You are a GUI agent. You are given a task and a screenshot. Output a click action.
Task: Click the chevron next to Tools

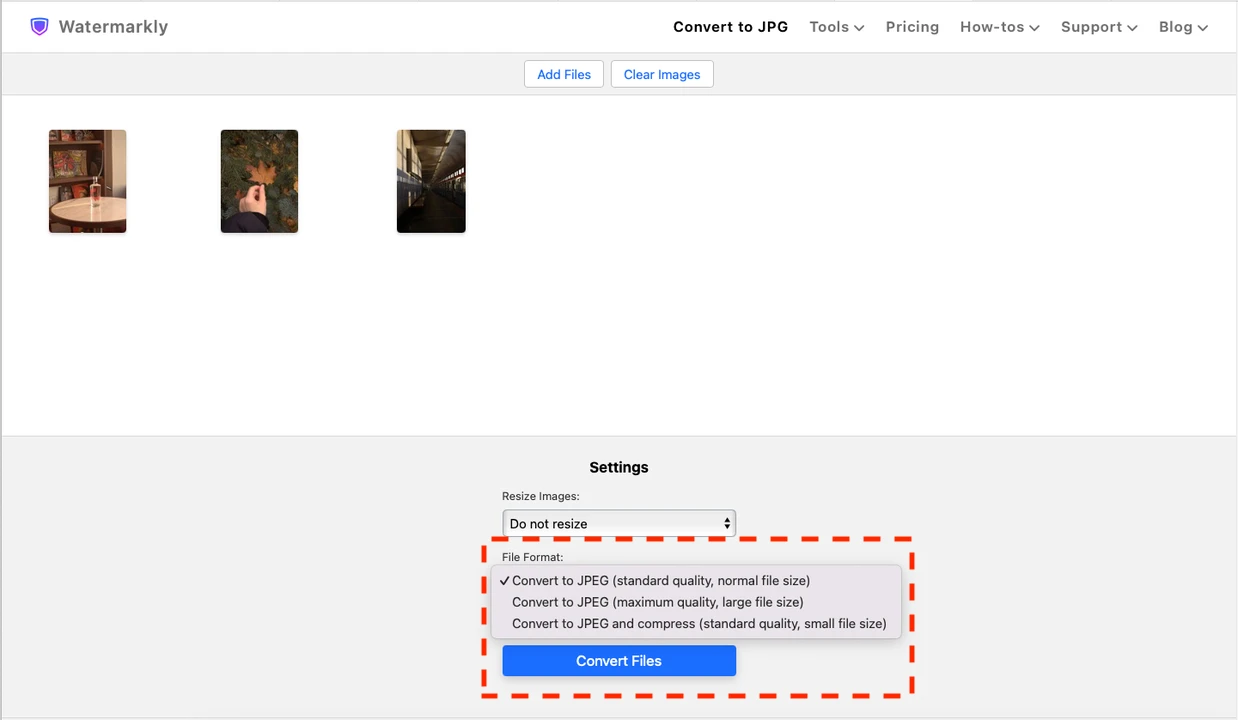click(x=859, y=28)
